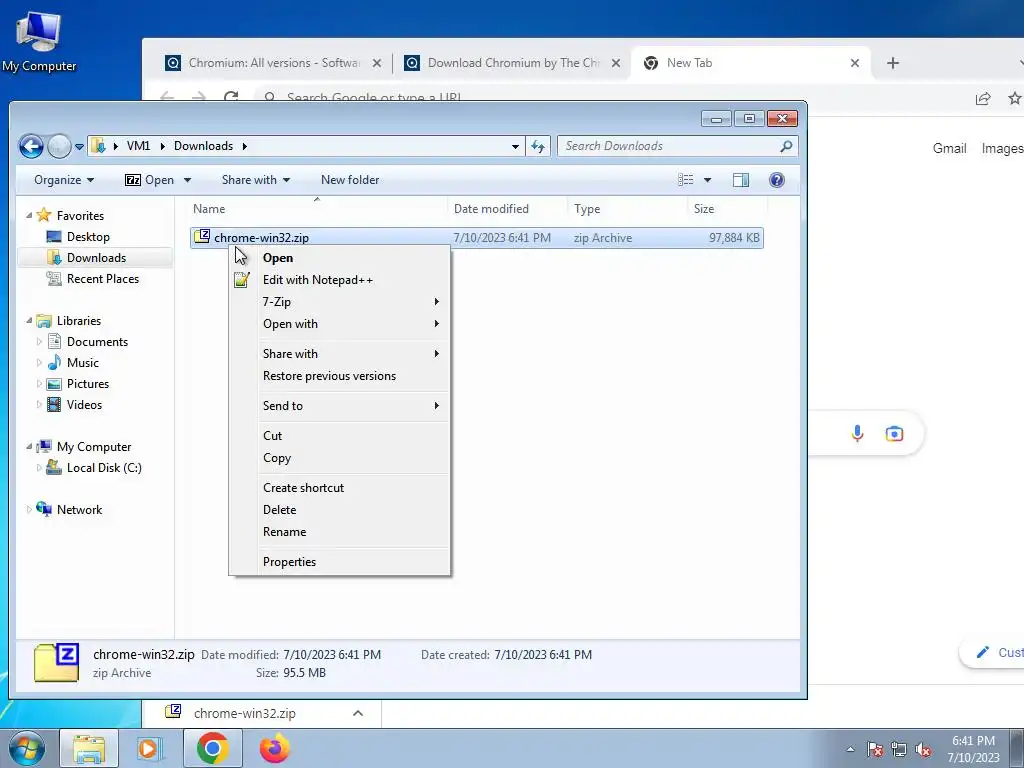
Task: Expand the Send to submenu
Action: (340, 406)
